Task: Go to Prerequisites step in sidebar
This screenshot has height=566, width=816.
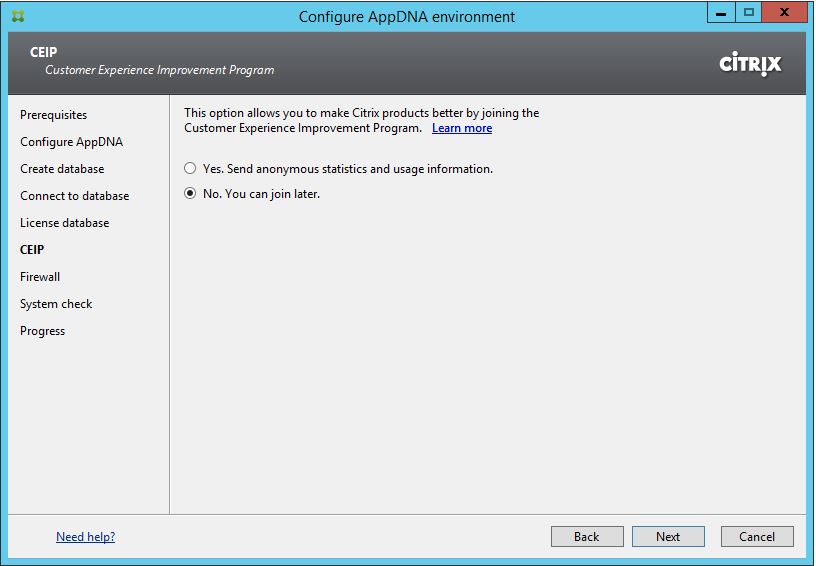Action: pyautogui.click(x=53, y=115)
